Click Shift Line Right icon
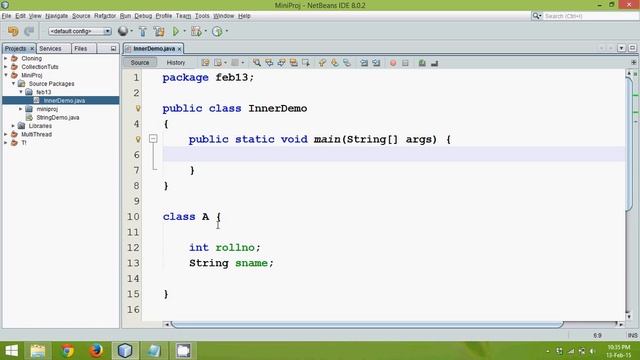Image resolution: width=640 pixels, height=360 pixels. tap(376, 62)
